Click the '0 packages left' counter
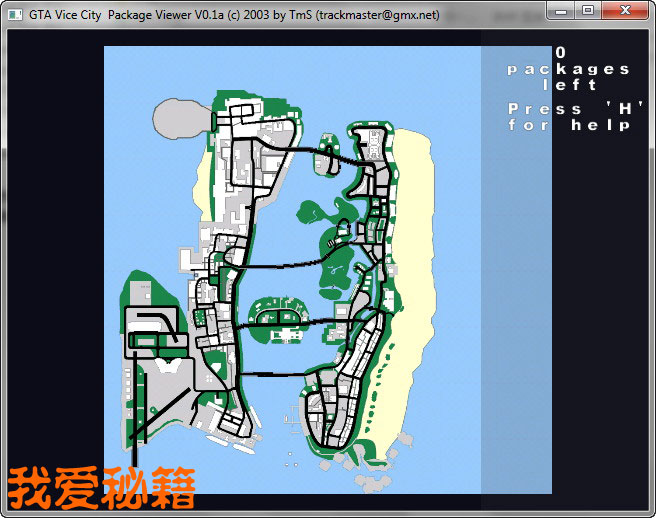The height and width of the screenshot is (518, 656). pos(568,68)
